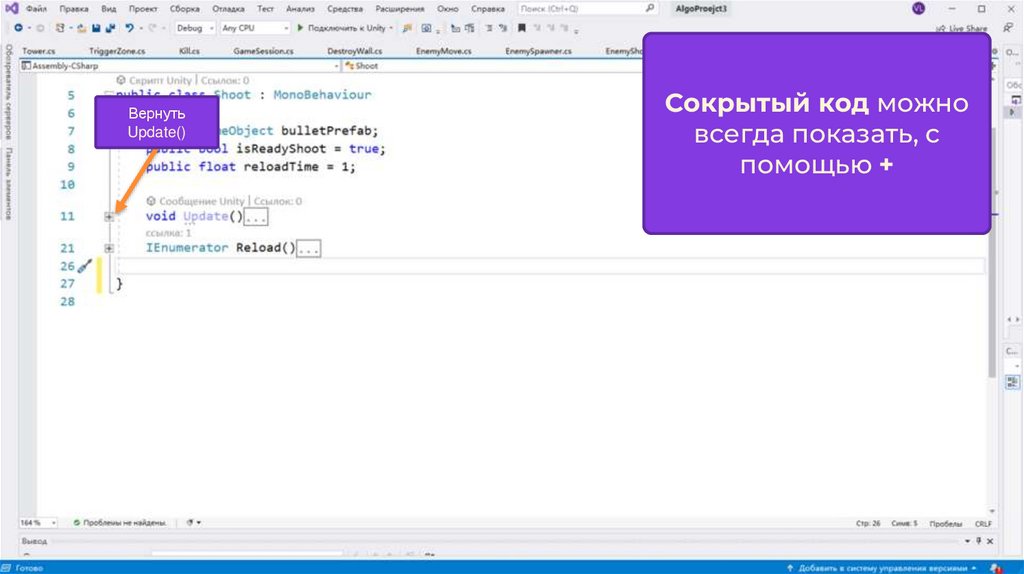Click the screwdriver quick action icon on line 26
The image size is (1024, 574).
[x=84, y=266]
